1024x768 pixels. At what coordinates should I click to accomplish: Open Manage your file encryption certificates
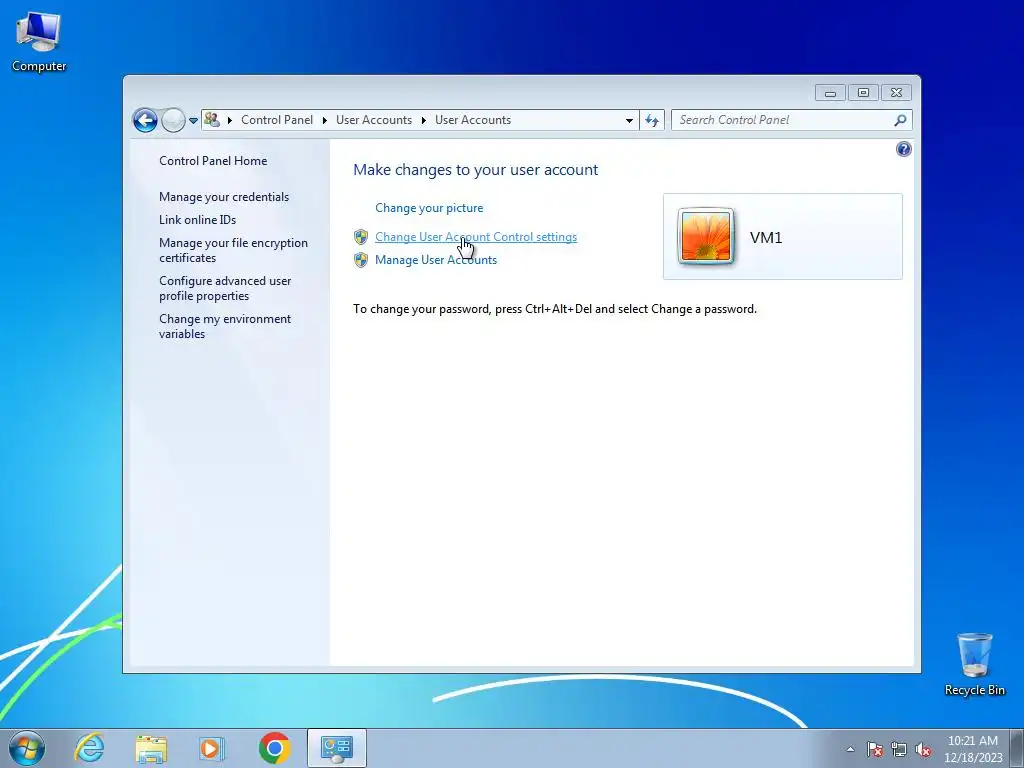[233, 250]
